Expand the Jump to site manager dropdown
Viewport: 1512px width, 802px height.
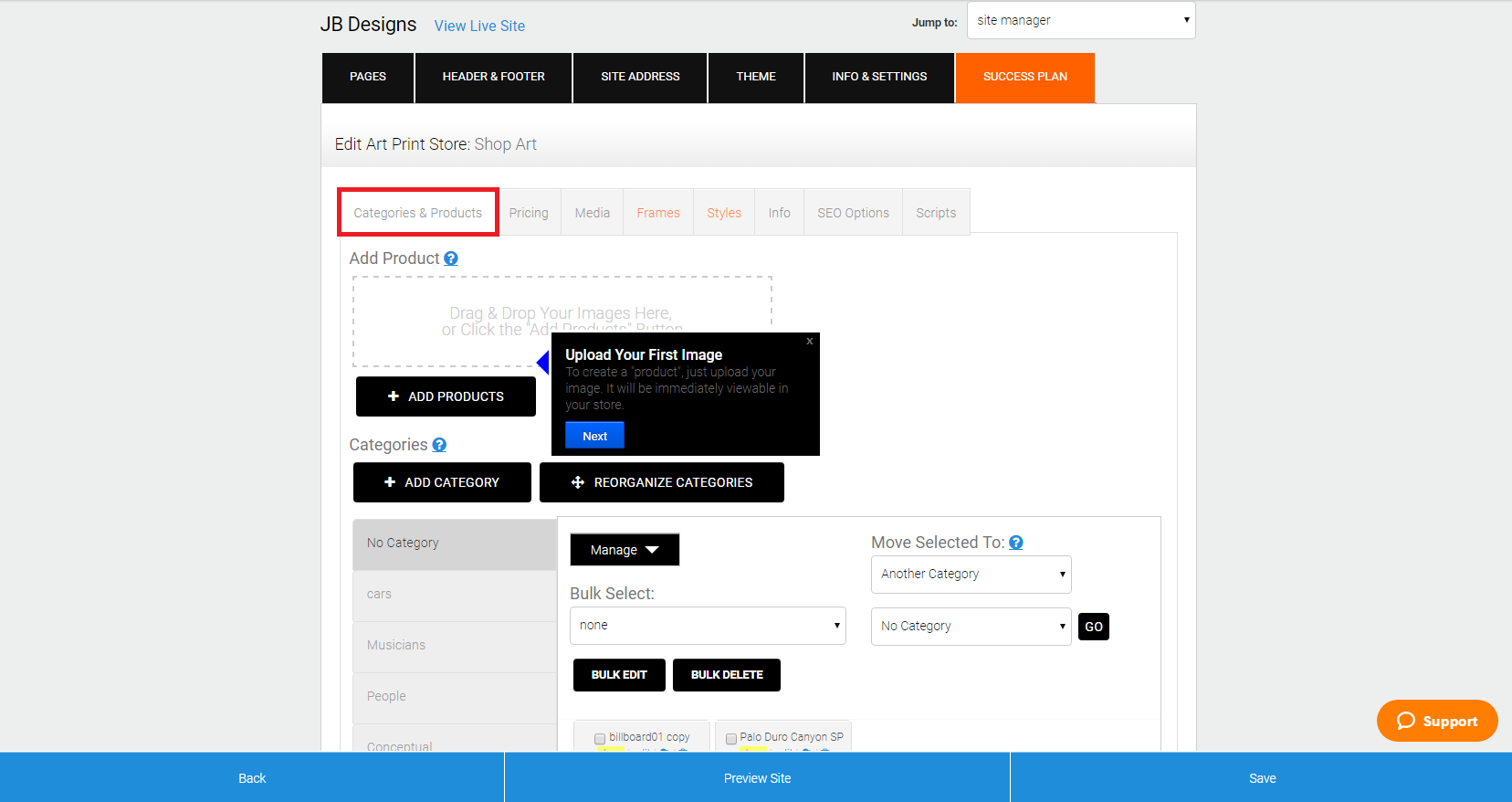click(x=1081, y=20)
